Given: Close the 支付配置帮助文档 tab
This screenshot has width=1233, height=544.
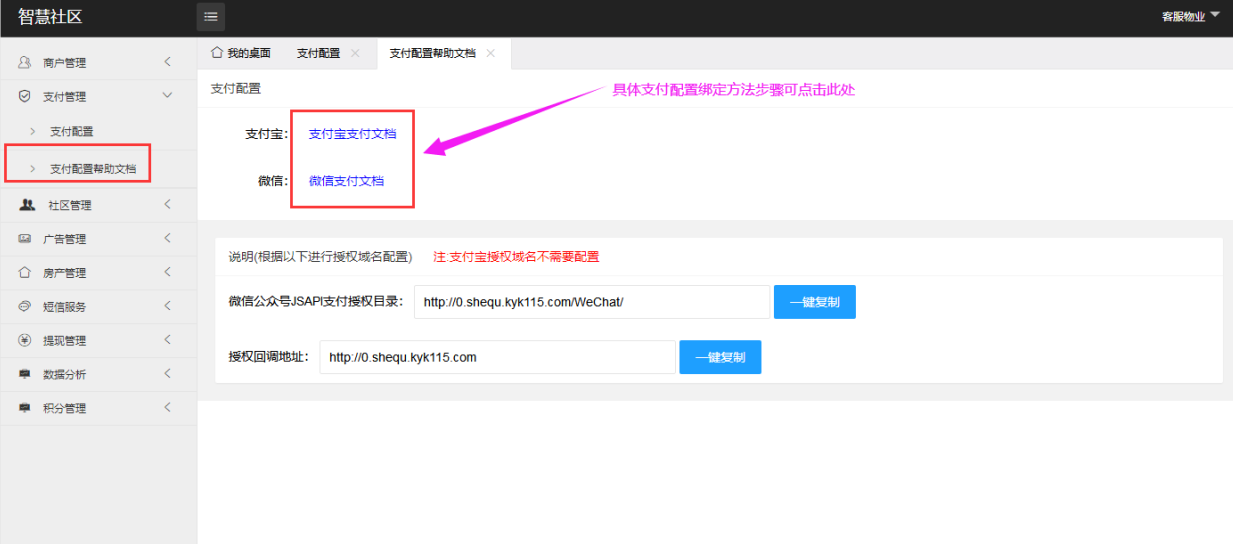Looking at the screenshot, I should pos(490,54).
